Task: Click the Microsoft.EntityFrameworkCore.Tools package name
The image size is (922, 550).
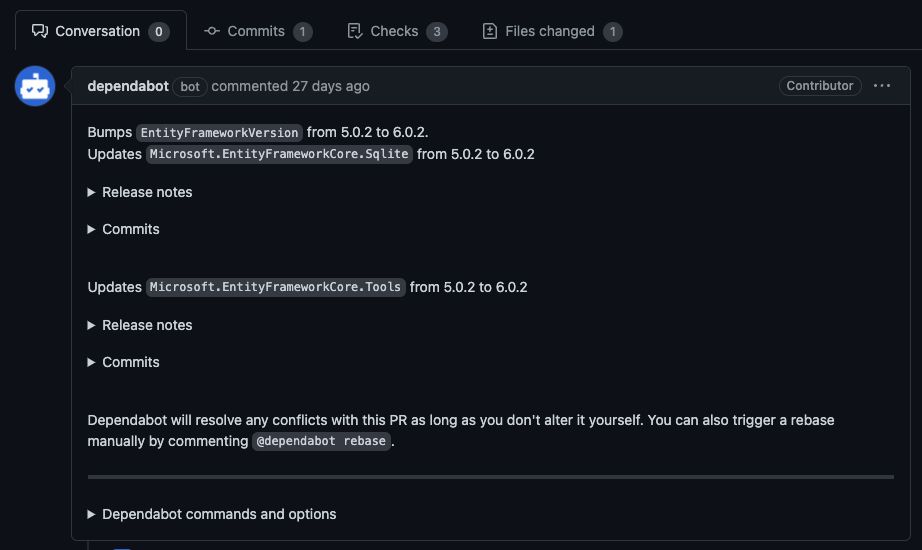Action: coord(276,287)
